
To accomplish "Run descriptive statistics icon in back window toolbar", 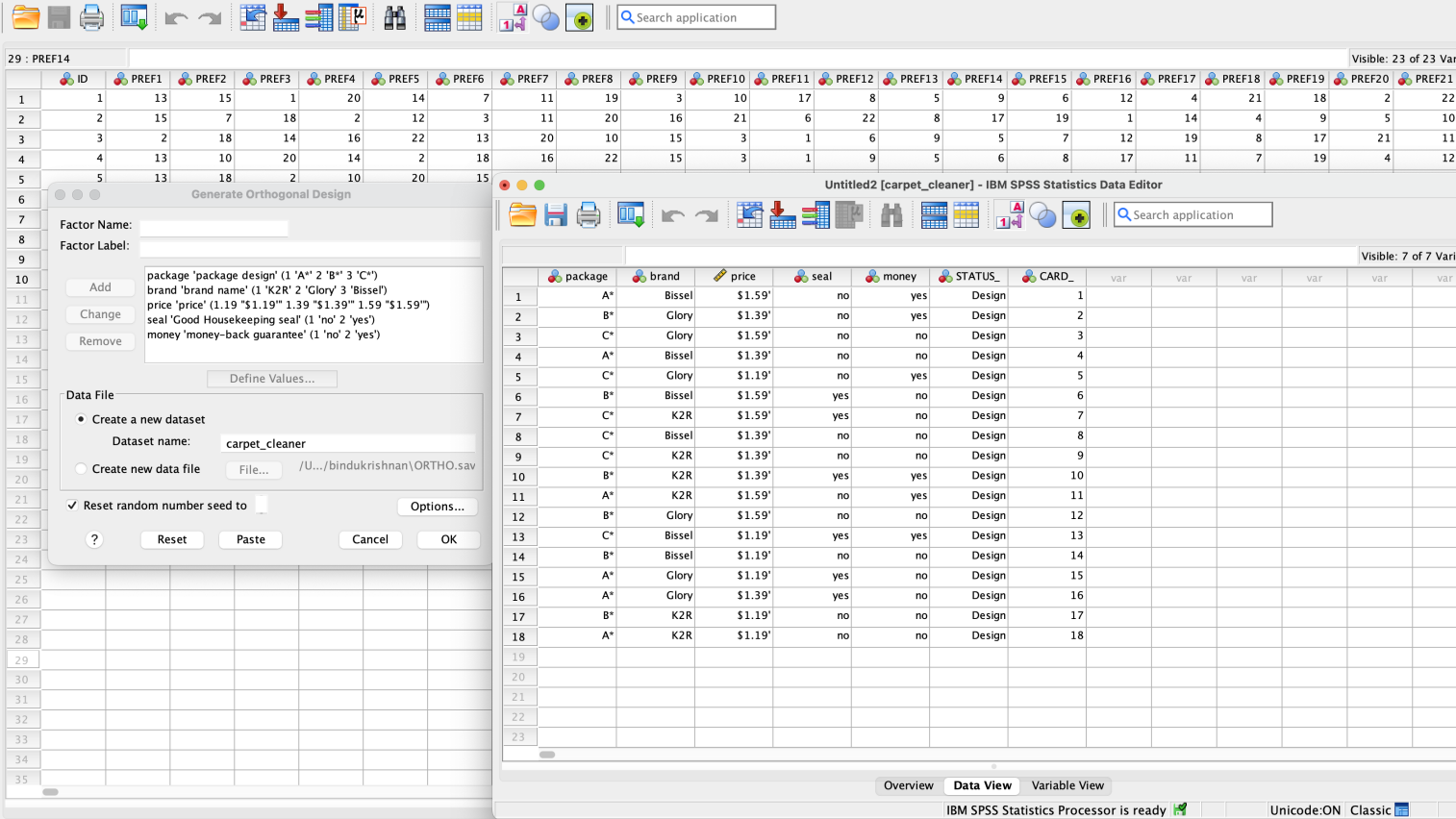I will pos(352,17).
